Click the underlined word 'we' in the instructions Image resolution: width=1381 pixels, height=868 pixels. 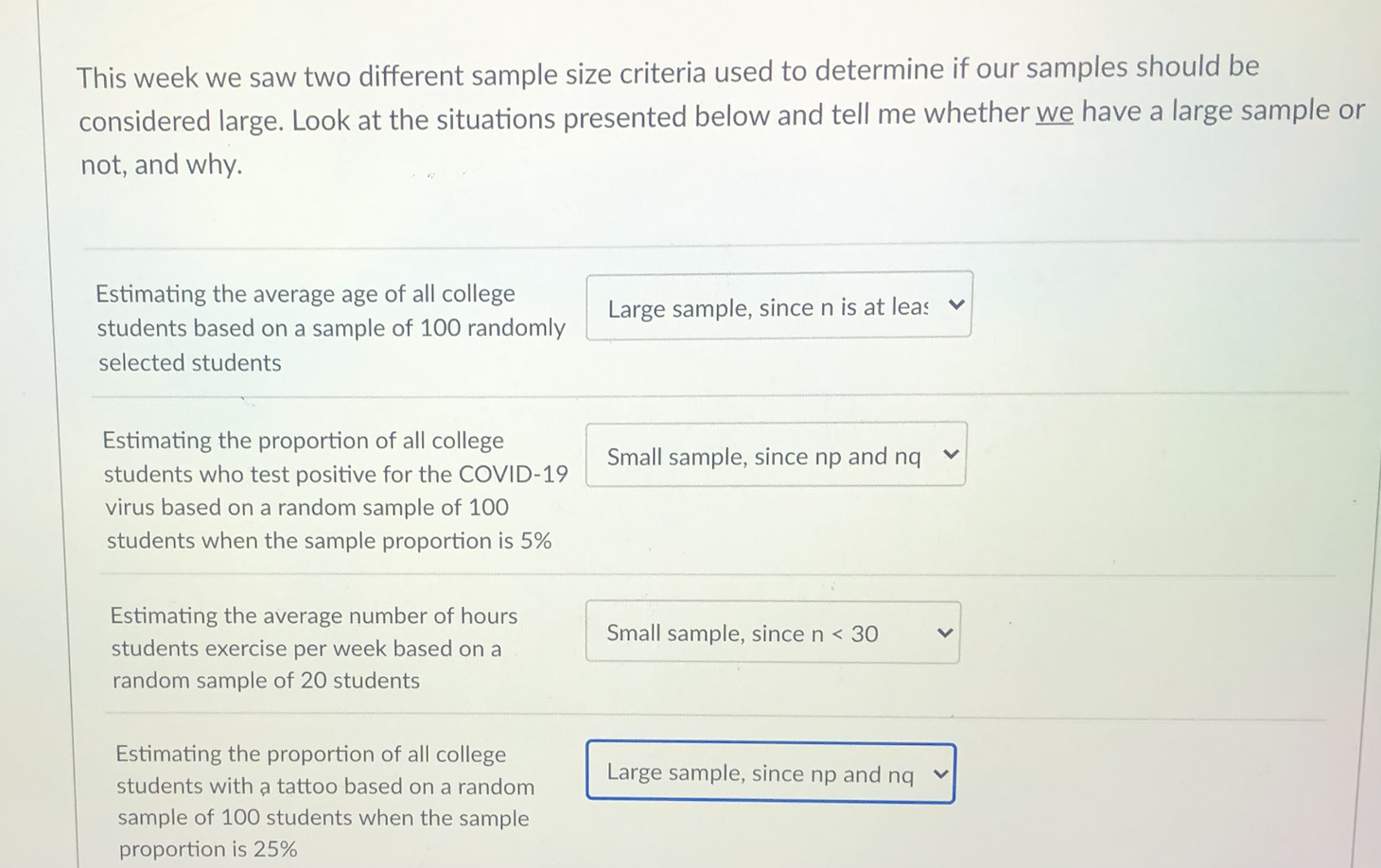(1054, 113)
